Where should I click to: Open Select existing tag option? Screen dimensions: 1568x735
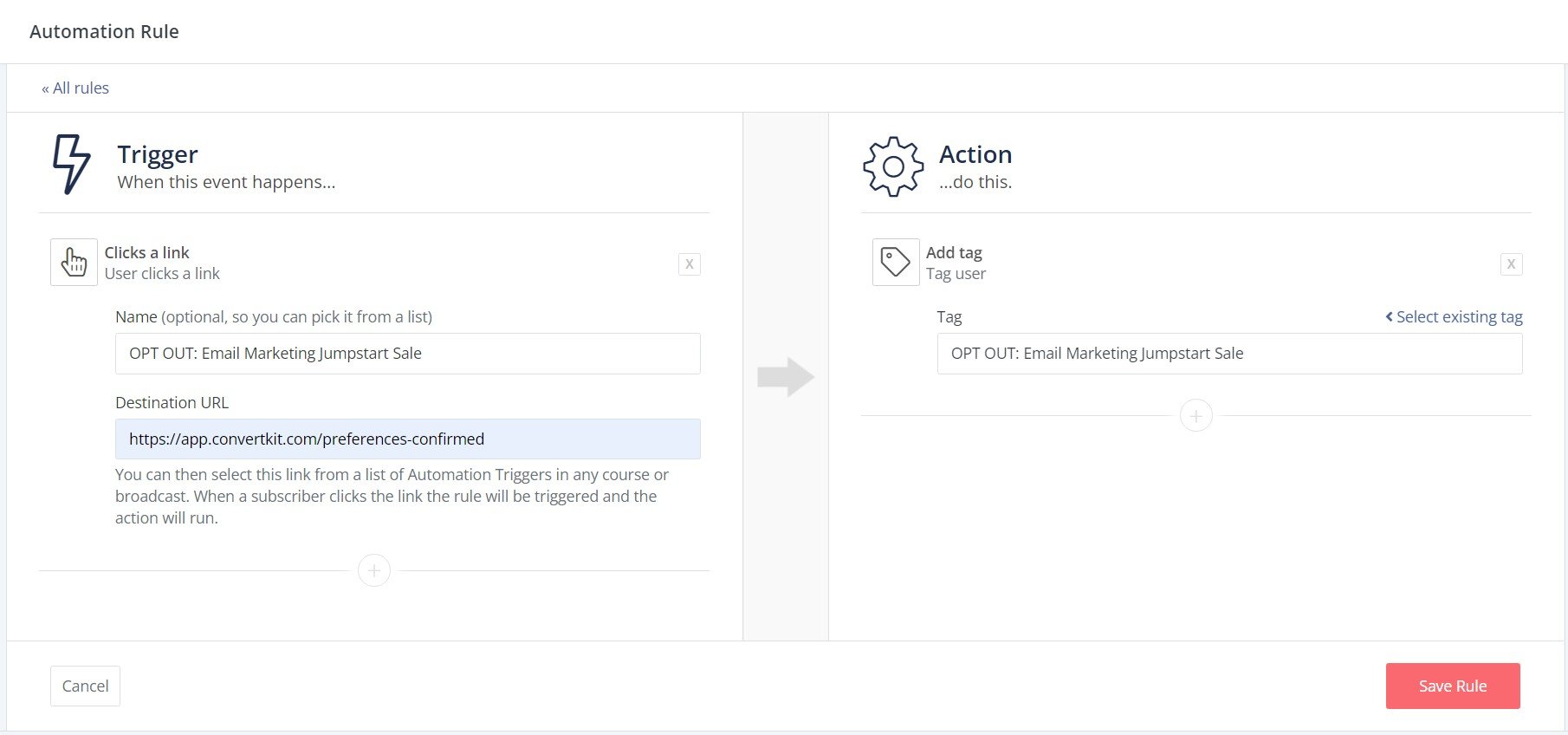click(1454, 317)
